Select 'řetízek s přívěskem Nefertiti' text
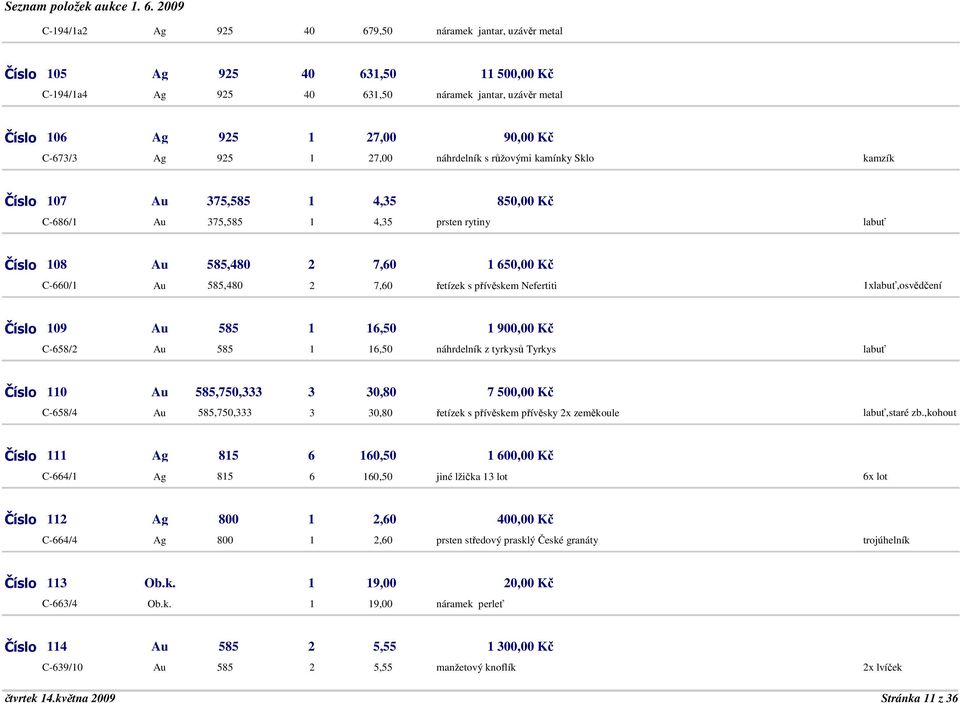The width and height of the screenshot is (960, 703). click(x=497, y=286)
